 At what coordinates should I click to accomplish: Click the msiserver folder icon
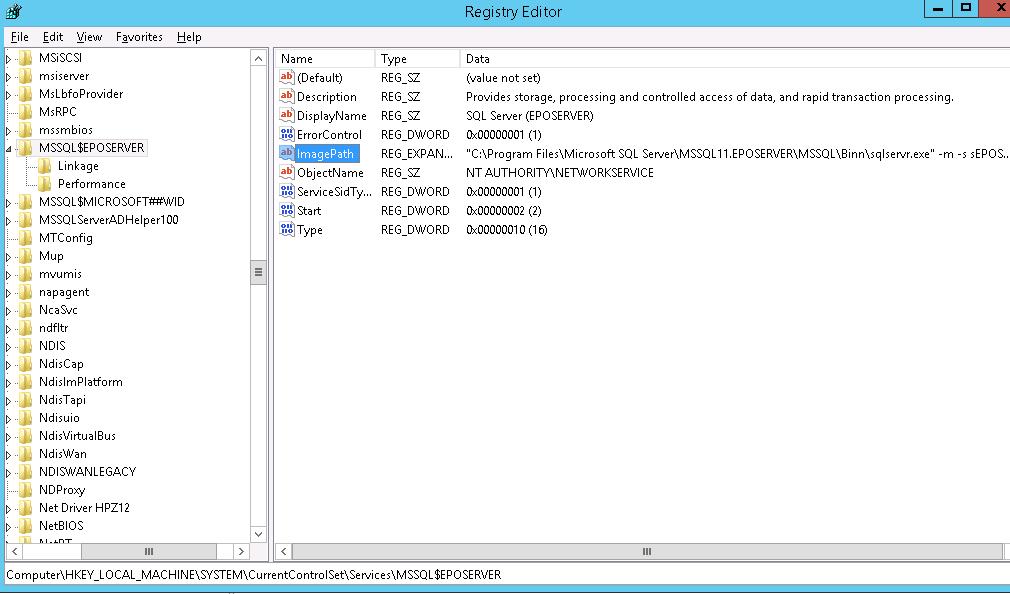26,76
